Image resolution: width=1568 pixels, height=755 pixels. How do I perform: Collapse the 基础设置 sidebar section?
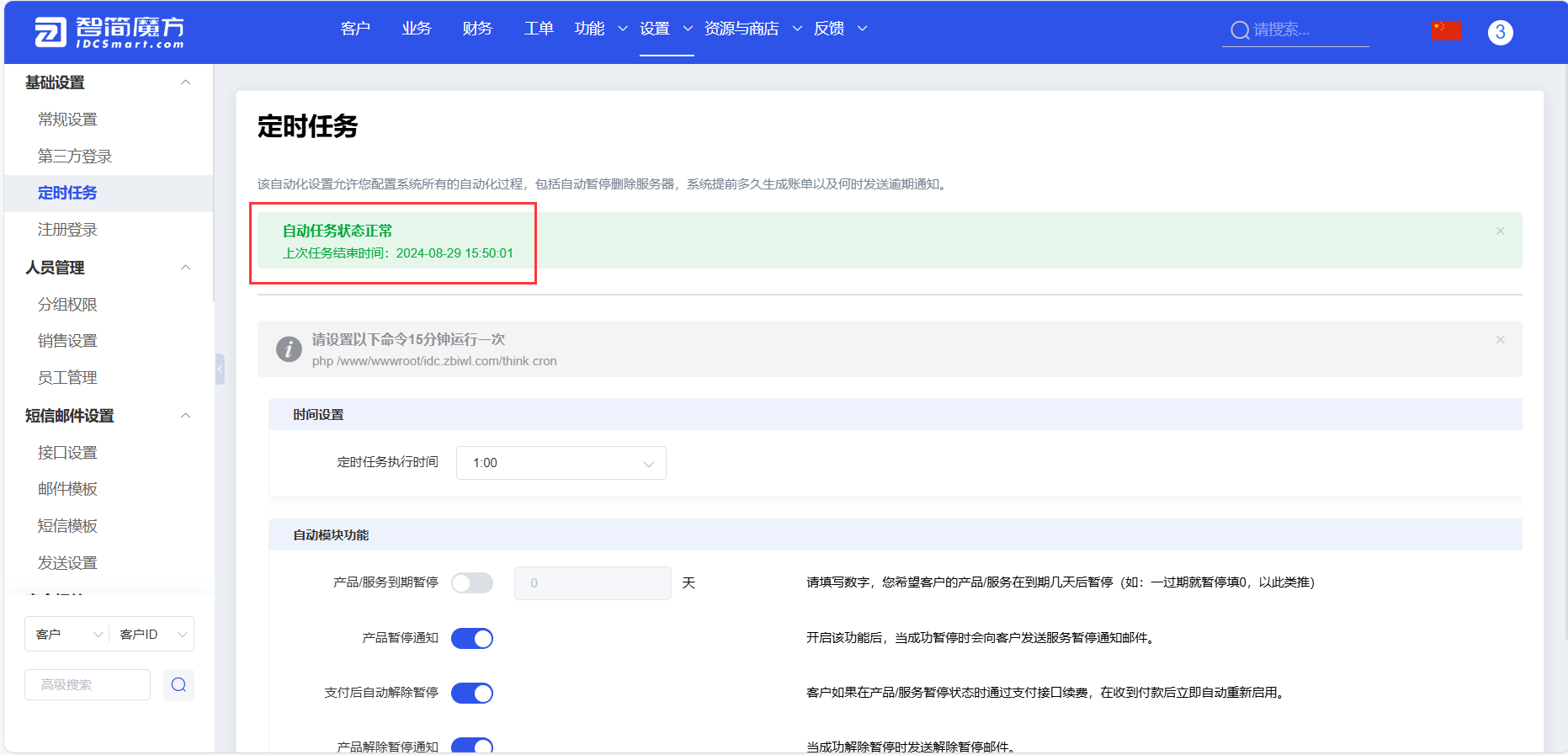[x=186, y=82]
